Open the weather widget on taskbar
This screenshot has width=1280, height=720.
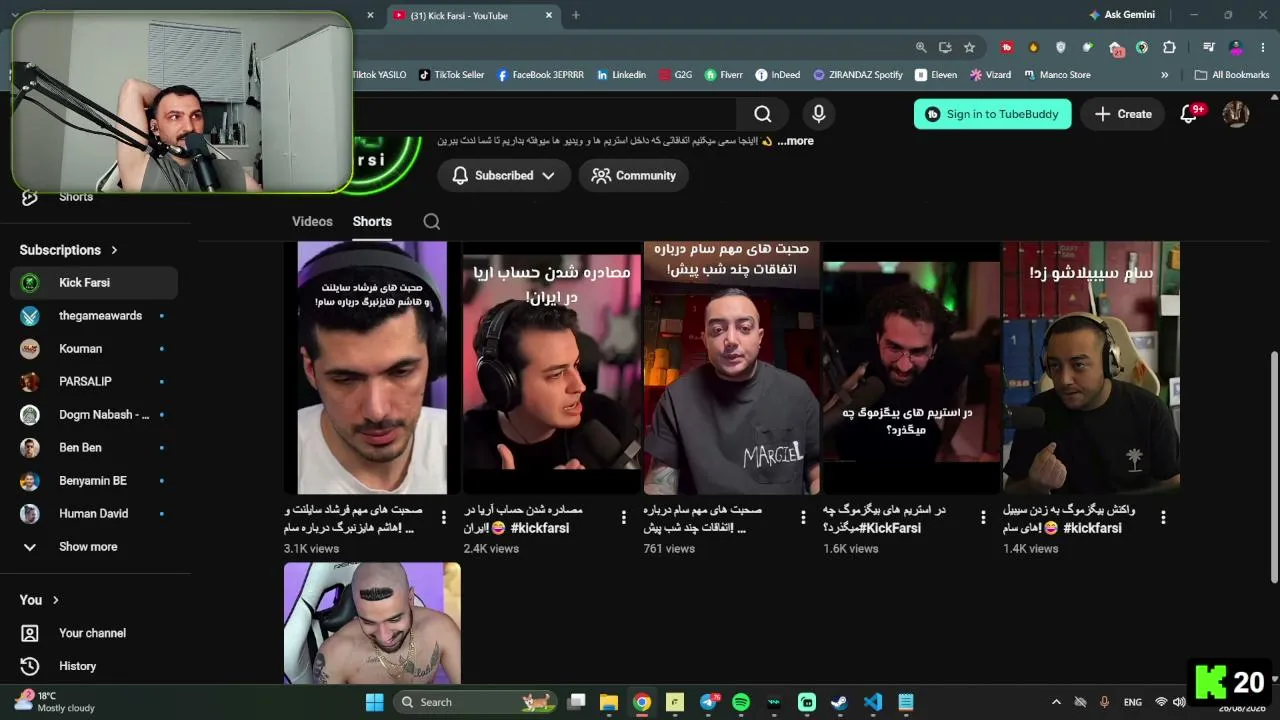(56, 702)
